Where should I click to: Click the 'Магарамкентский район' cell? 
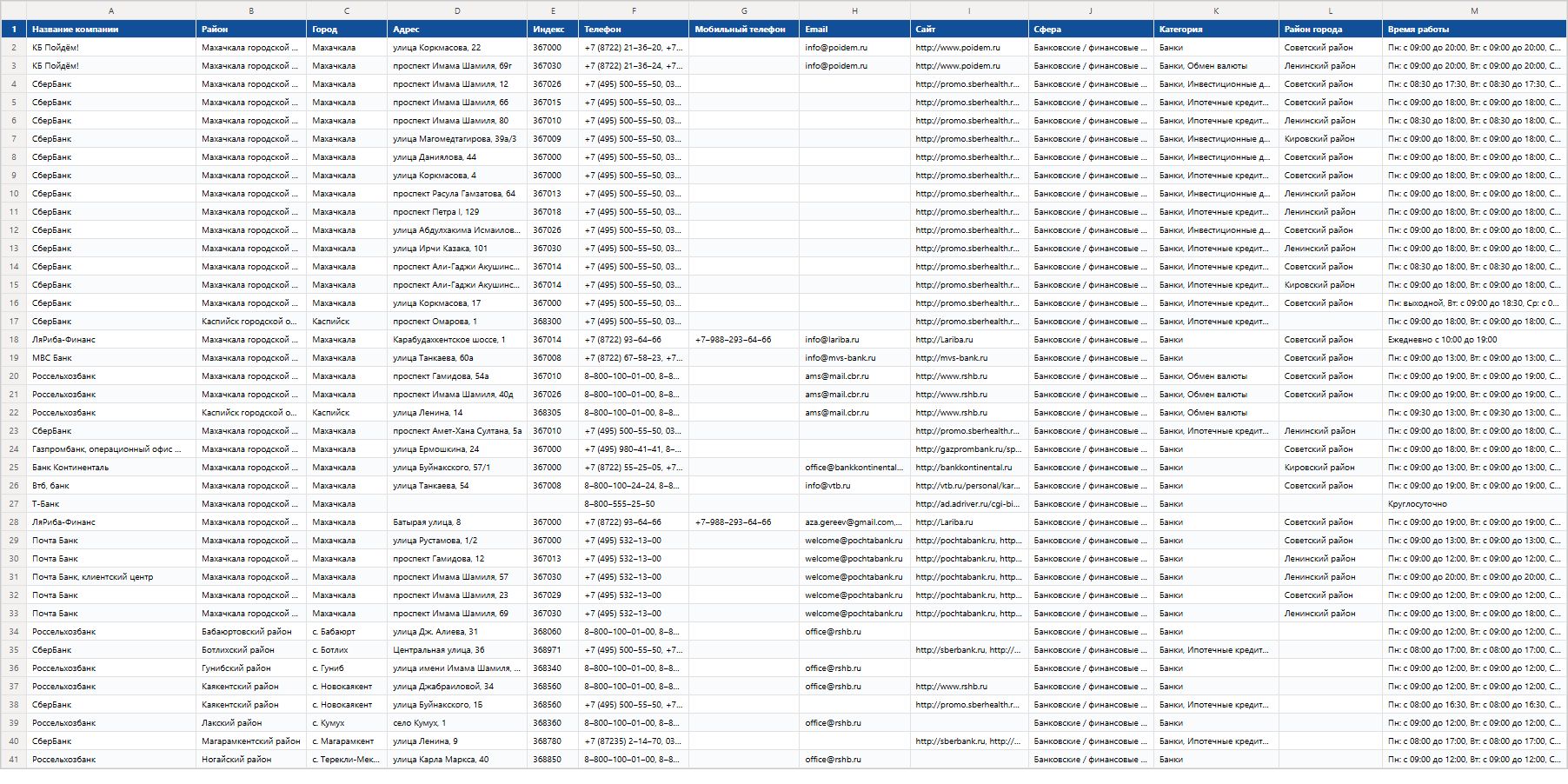(251, 741)
